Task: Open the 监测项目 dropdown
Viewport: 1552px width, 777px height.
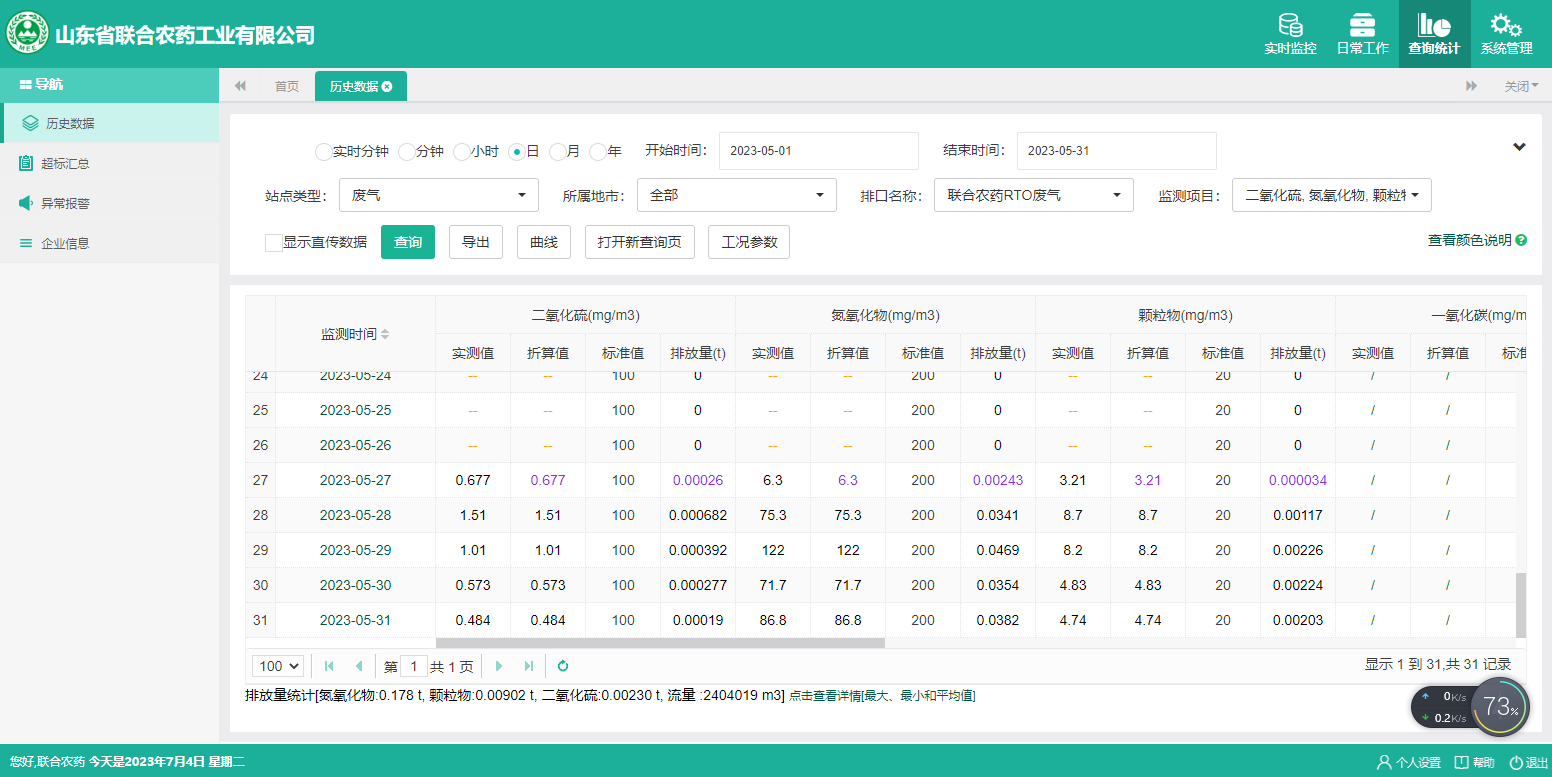Action: pos(1332,195)
